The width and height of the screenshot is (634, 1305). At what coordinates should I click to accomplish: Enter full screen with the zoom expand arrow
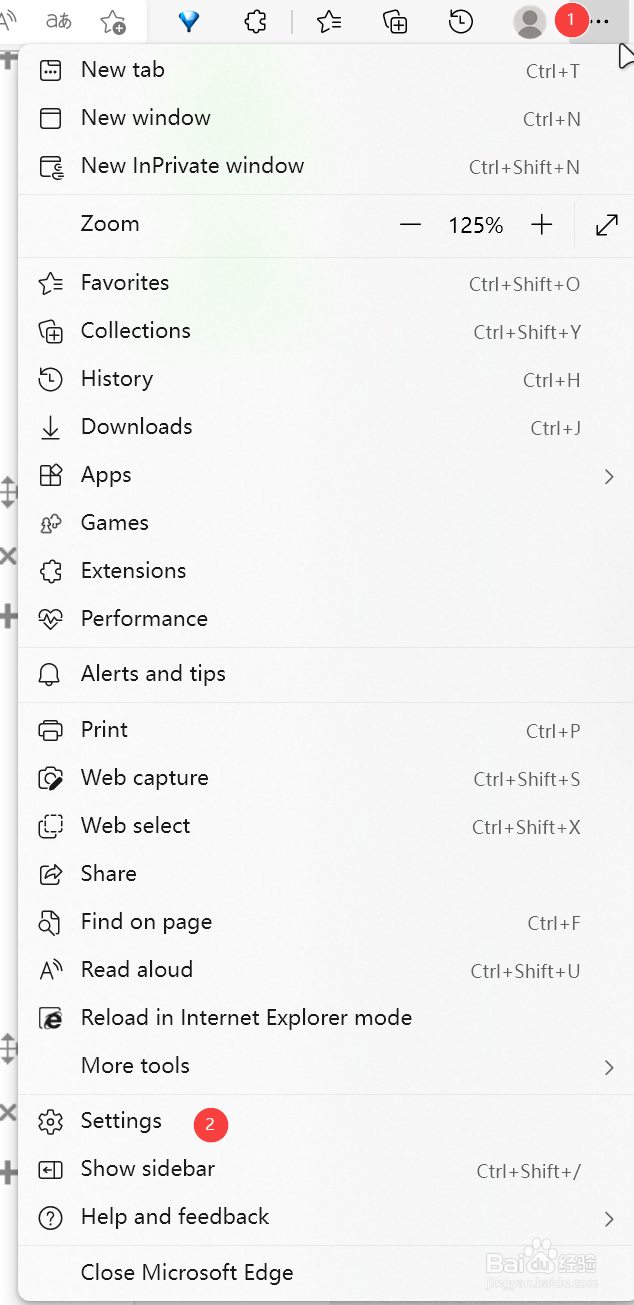(606, 225)
